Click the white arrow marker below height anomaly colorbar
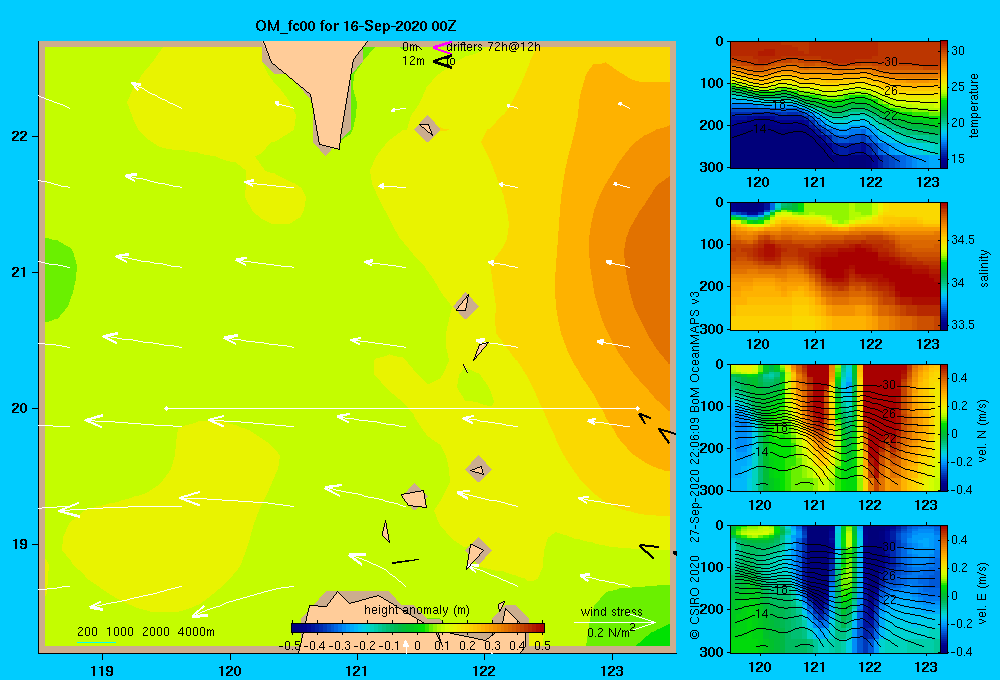 coord(406,646)
